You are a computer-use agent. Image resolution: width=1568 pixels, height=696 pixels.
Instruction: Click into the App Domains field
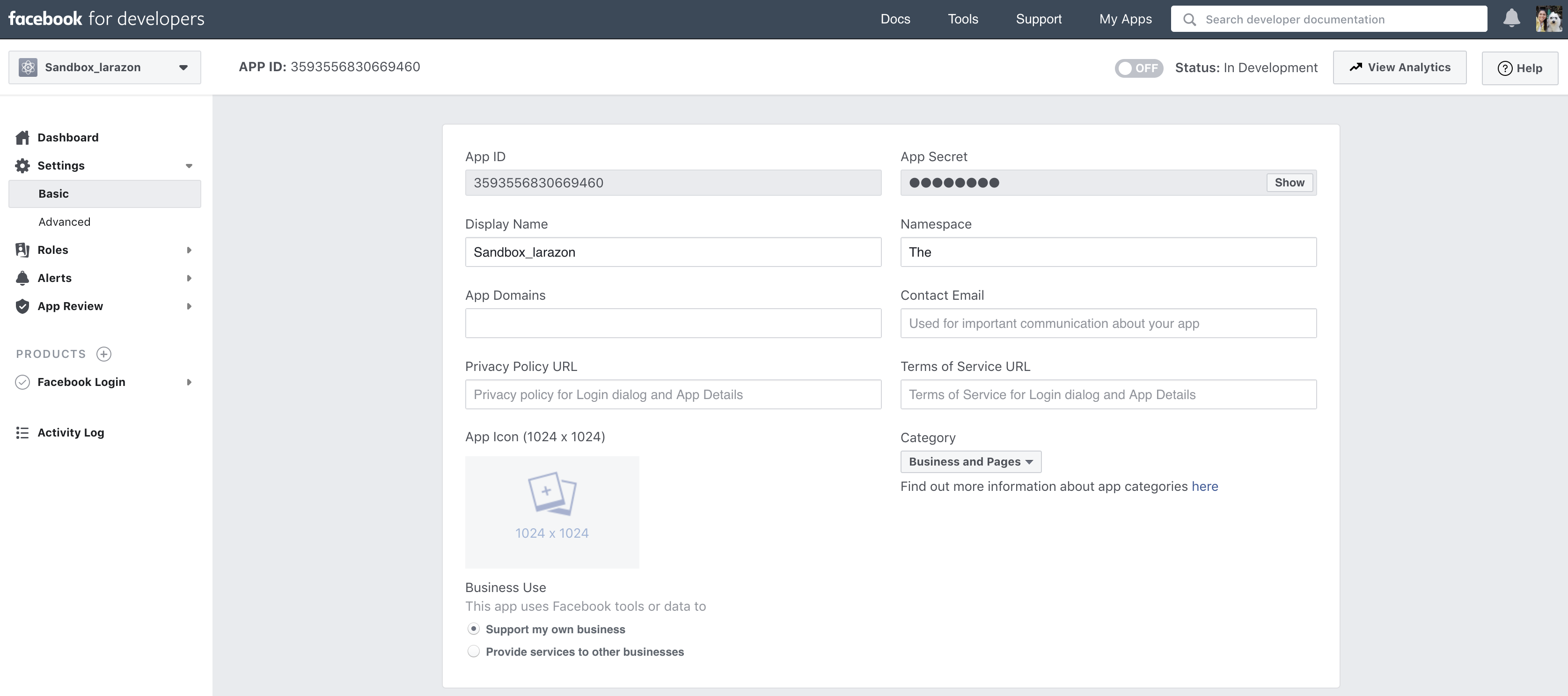(673, 323)
